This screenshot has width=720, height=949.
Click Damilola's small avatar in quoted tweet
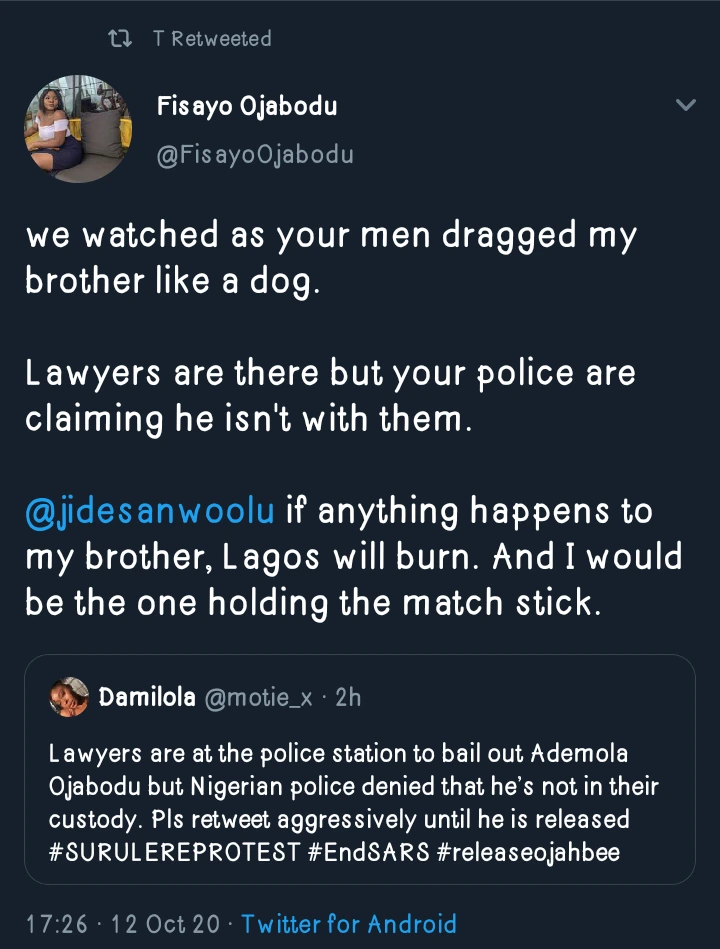tap(69, 697)
